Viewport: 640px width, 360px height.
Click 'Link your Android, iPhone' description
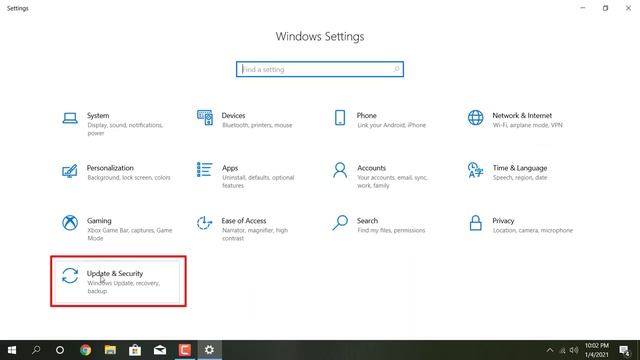point(391,125)
